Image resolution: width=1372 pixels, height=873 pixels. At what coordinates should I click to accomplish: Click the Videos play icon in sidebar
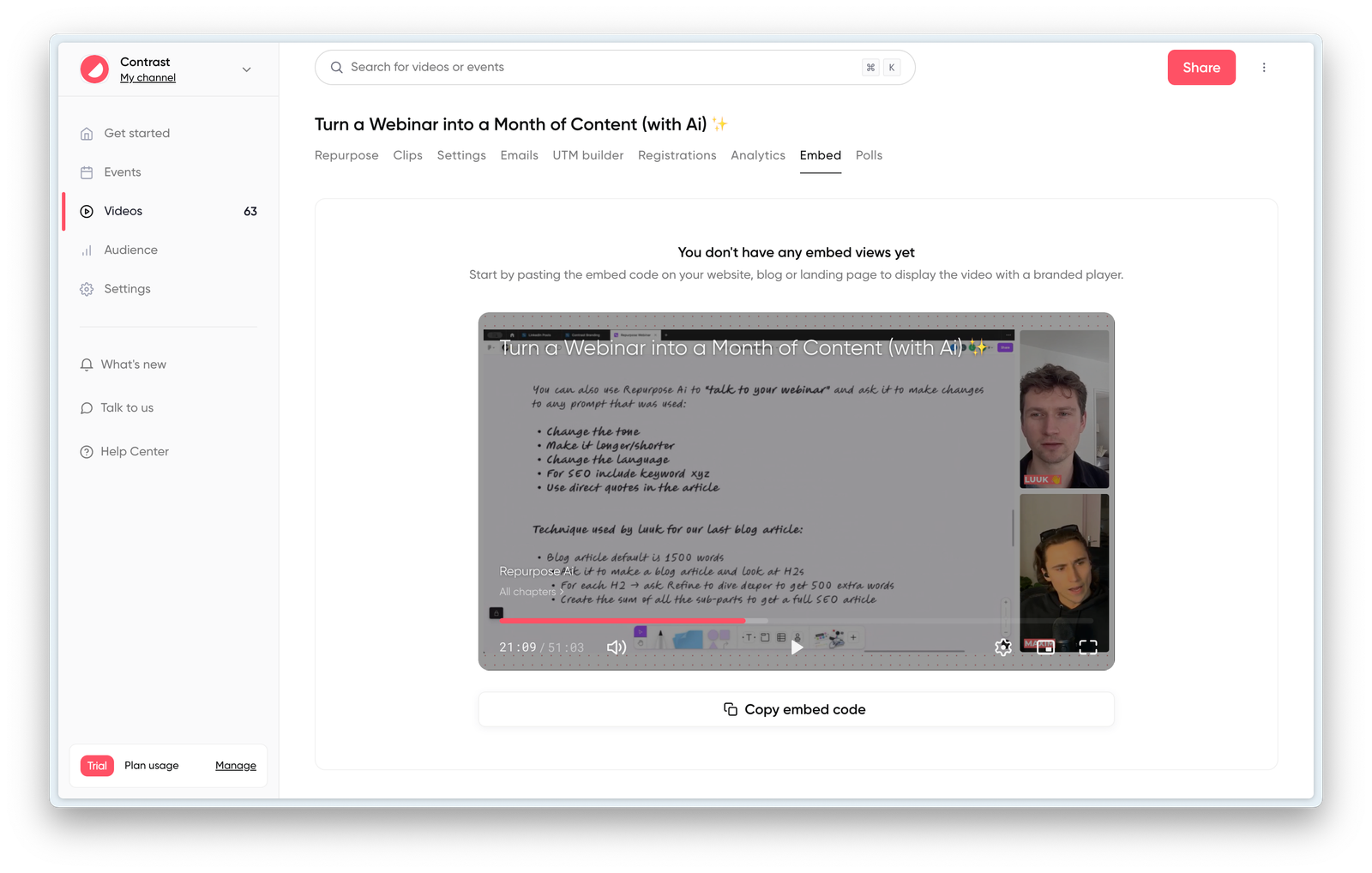pyautogui.click(x=86, y=211)
